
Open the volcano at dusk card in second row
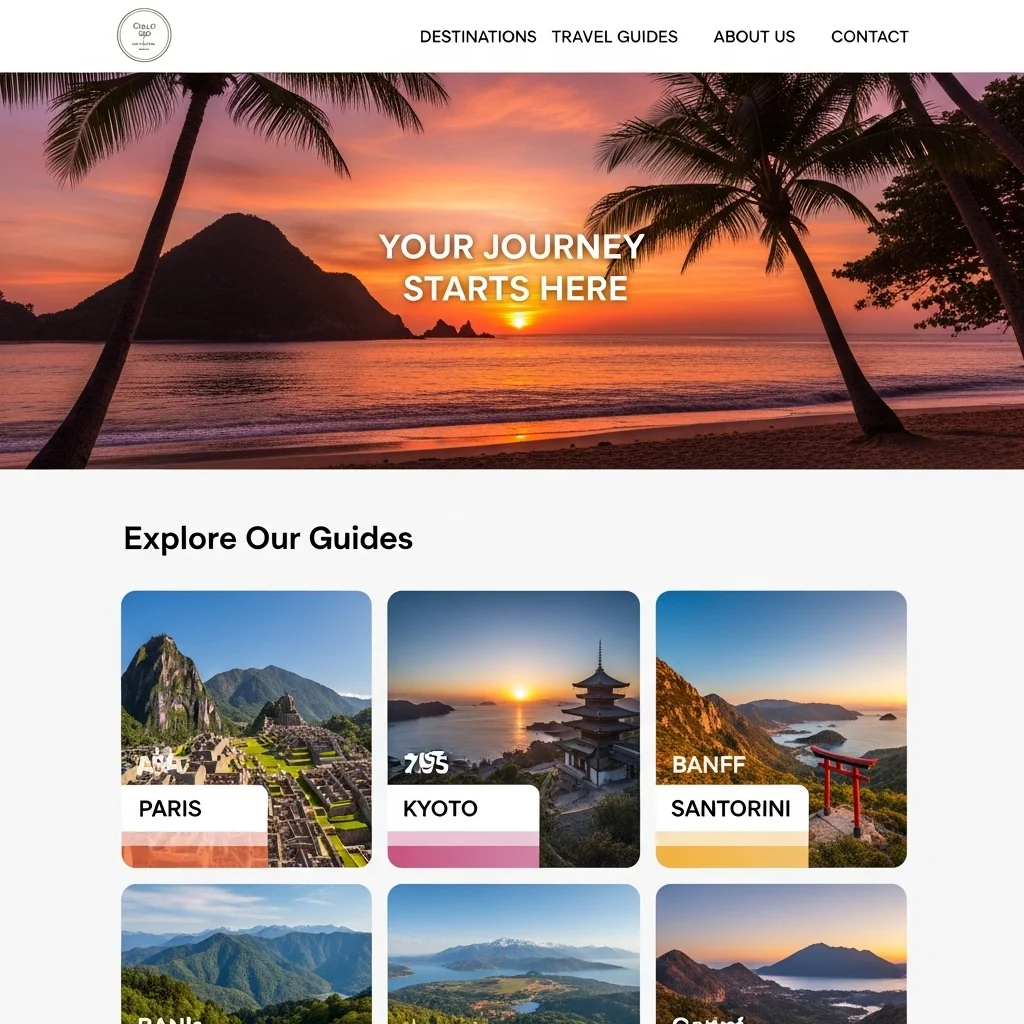[x=782, y=954]
